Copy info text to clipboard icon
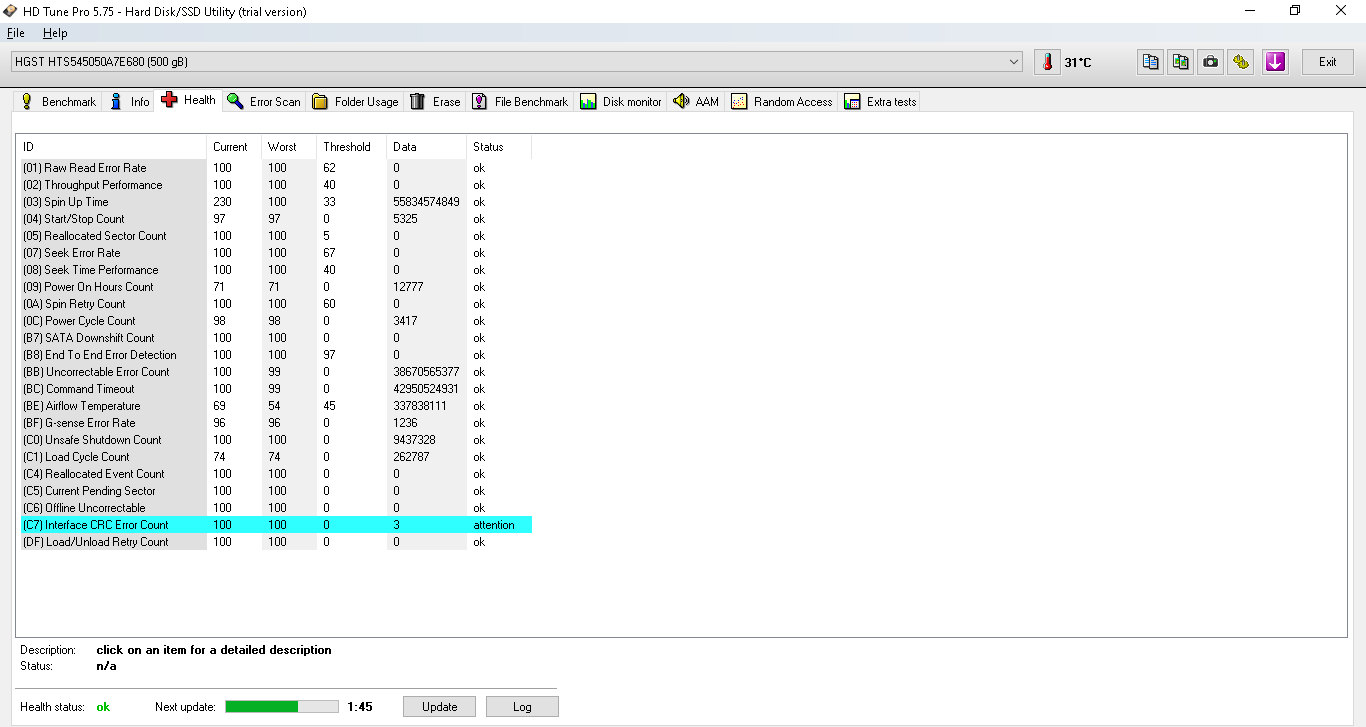 pyautogui.click(x=1151, y=62)
